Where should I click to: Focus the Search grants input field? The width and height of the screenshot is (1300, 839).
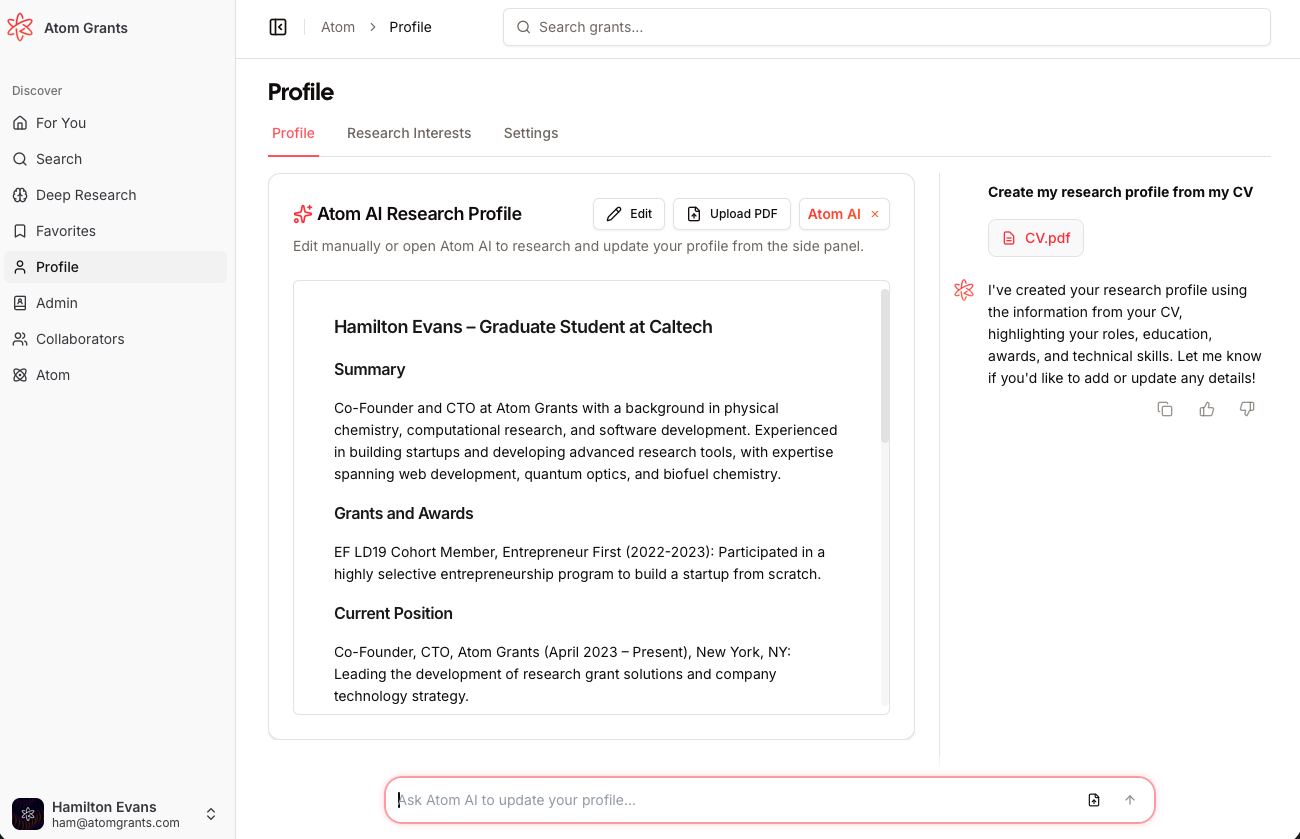click(x=886, y=27)
